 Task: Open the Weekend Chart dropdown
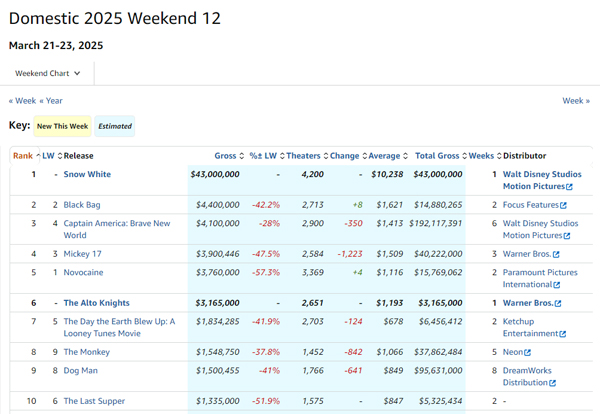coord(47,73)
